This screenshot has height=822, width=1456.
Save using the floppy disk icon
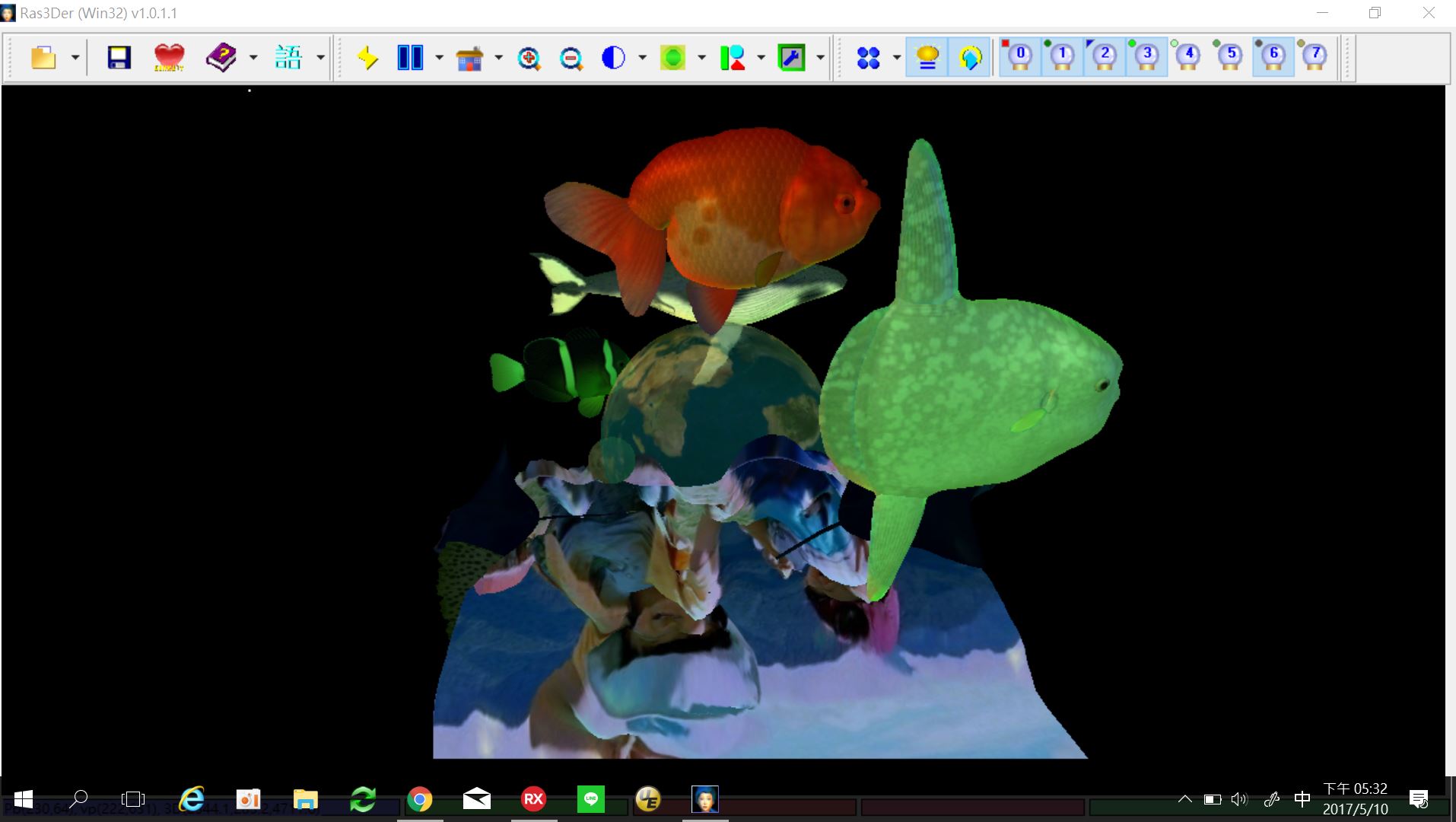point(119,58)
